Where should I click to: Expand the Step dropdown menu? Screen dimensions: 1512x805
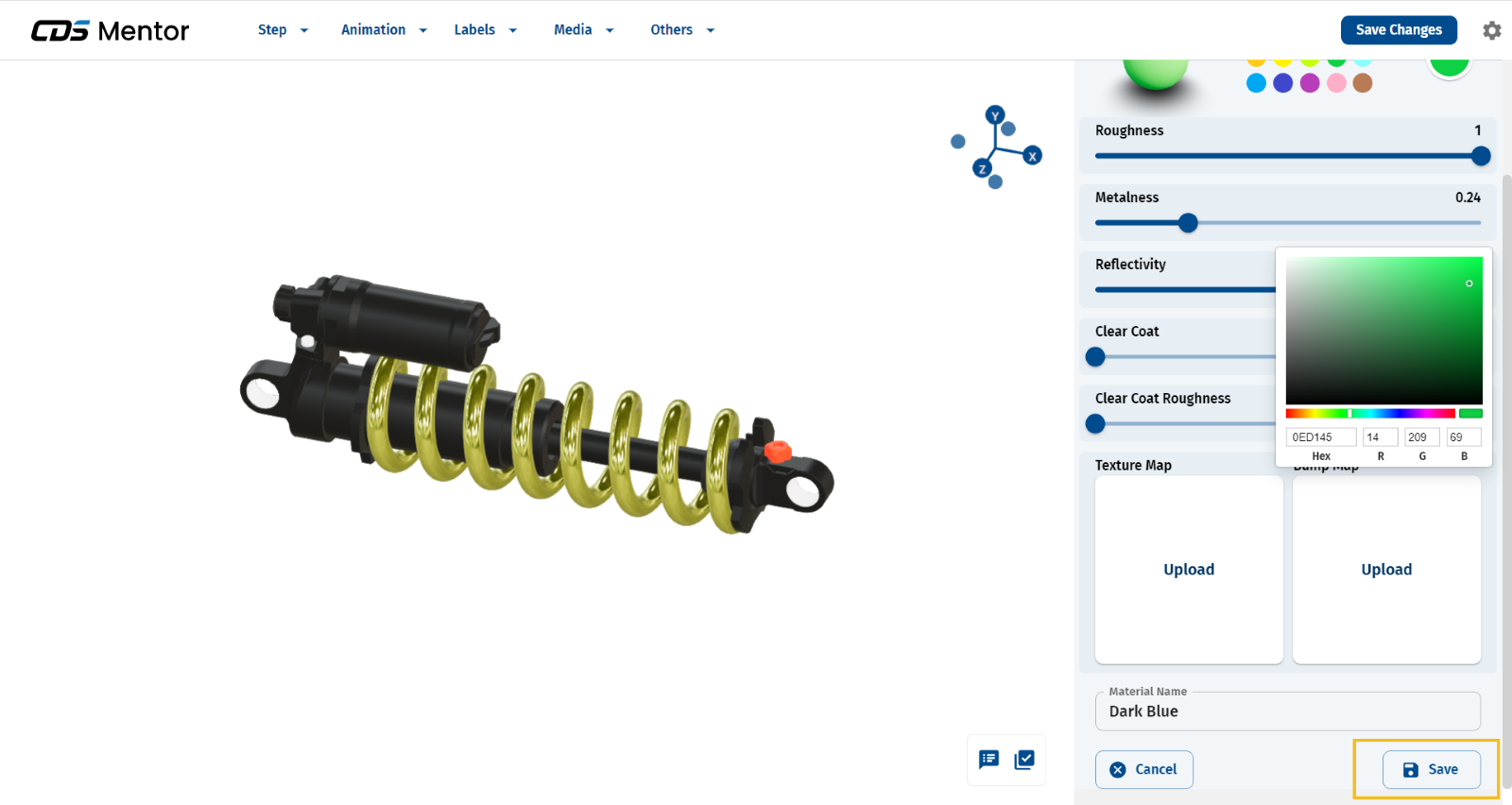pos(283,30)
